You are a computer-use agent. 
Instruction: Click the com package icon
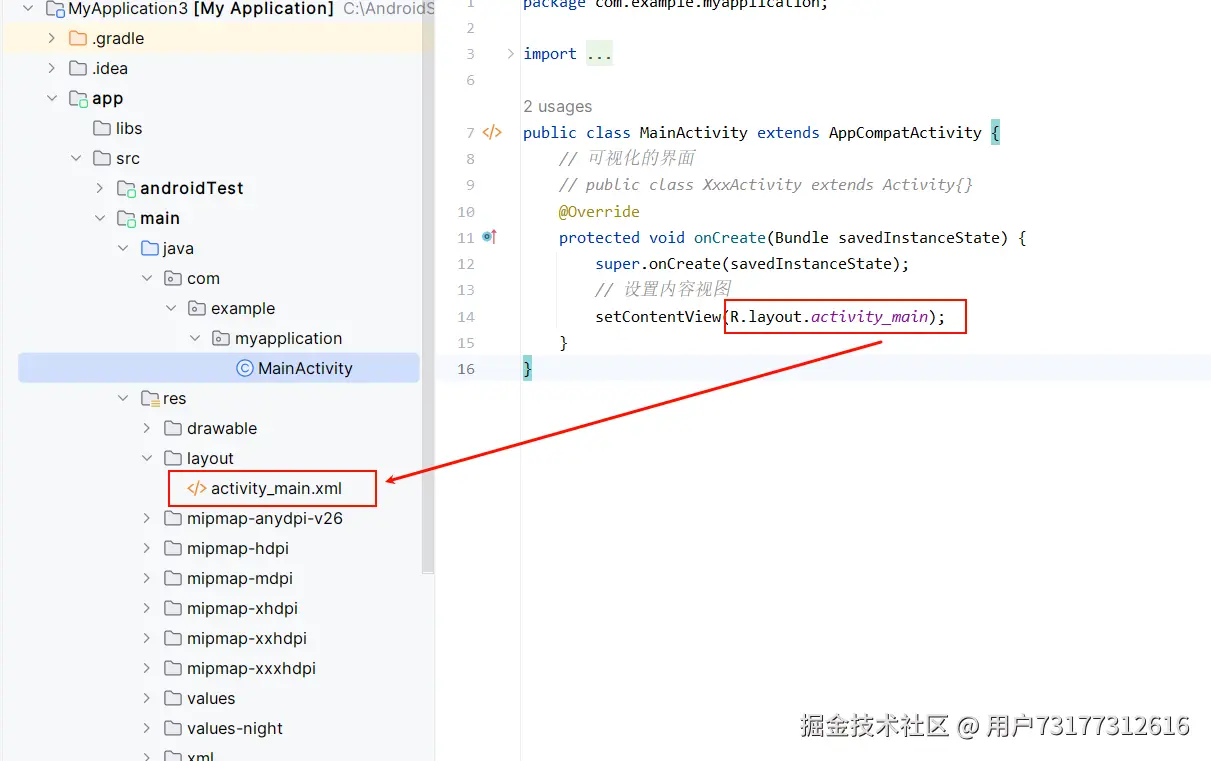pos(174,278)
